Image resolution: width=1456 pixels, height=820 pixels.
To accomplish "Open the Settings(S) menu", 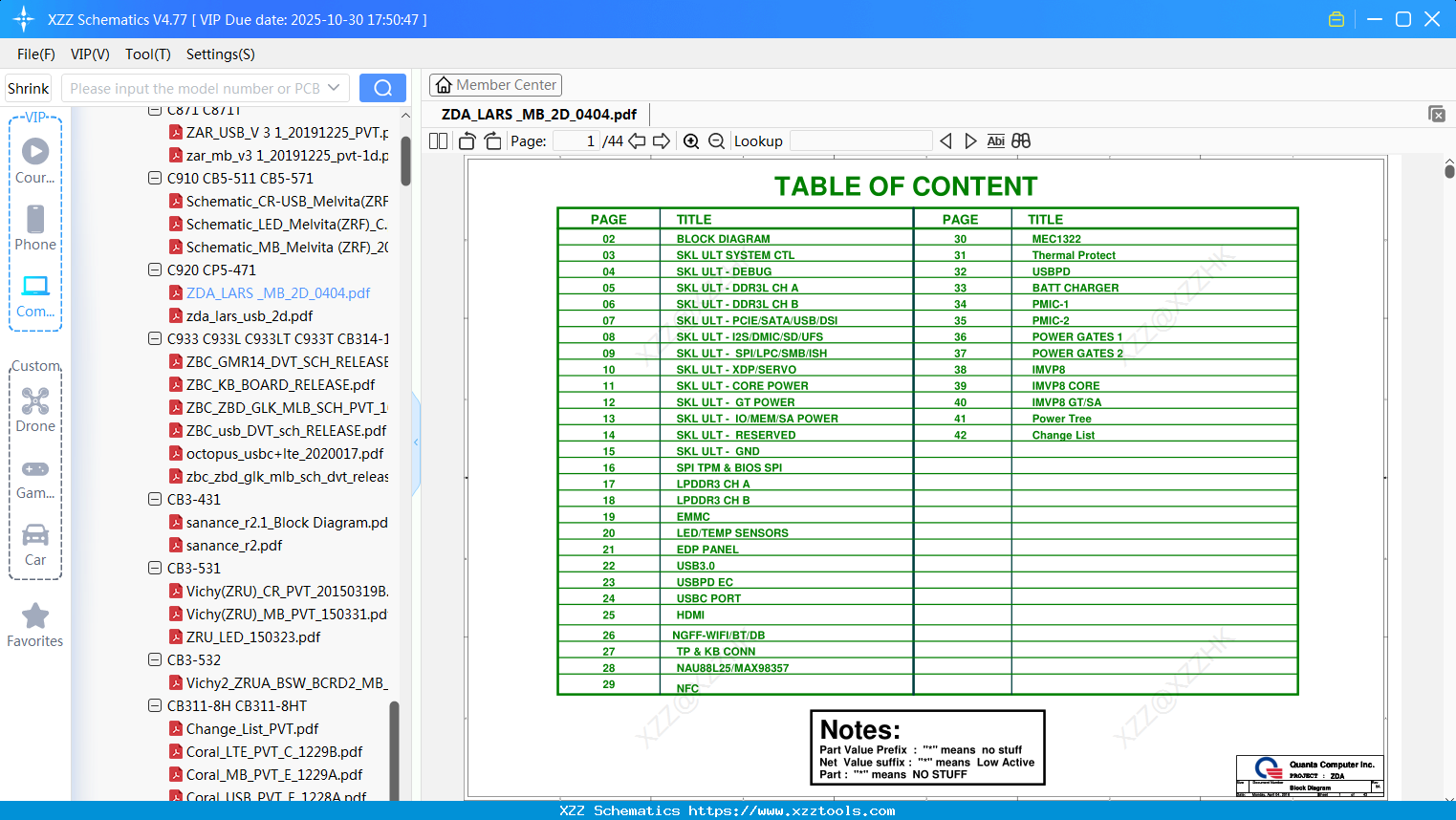I will pos(221,54).
